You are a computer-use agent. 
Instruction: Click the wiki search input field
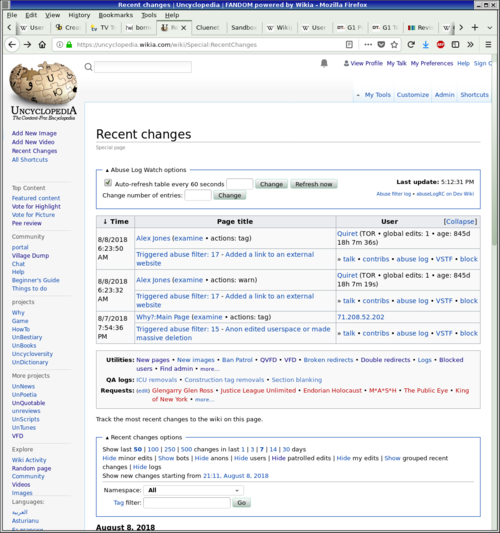(x=143, y=67)
